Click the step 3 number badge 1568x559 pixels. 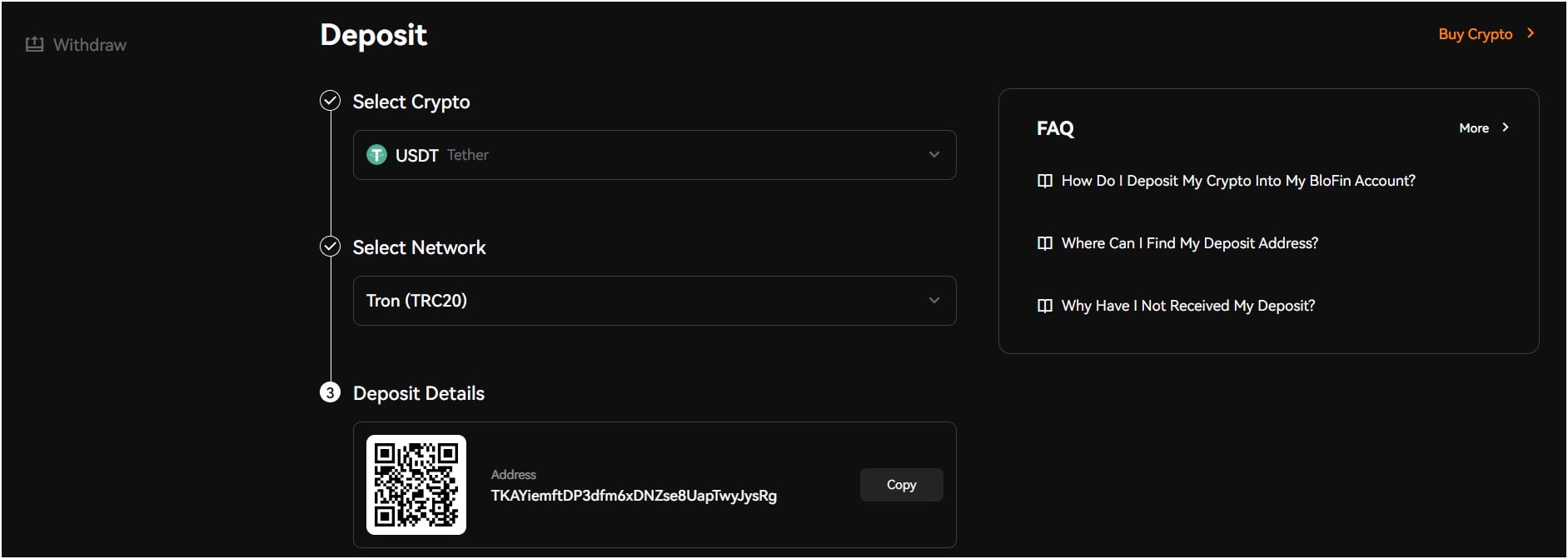(331, 393)
